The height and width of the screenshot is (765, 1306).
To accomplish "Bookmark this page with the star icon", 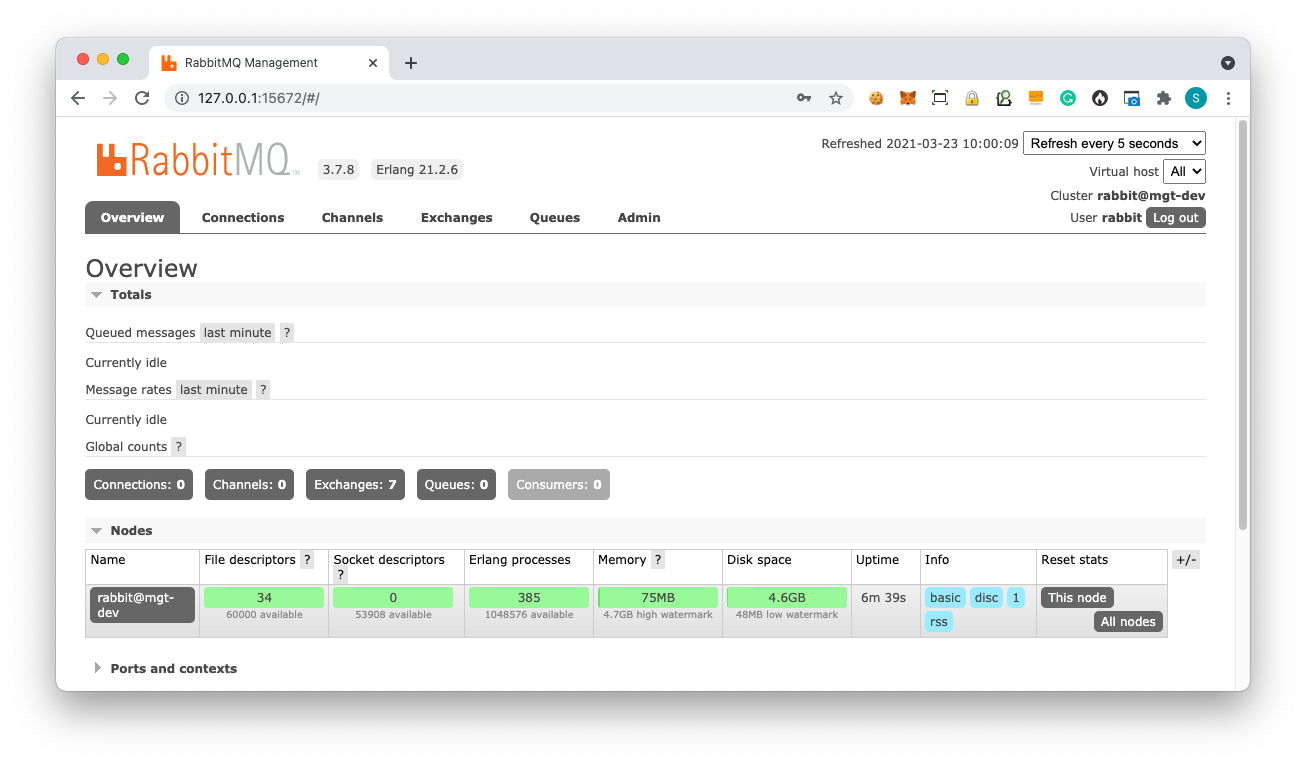I will tap(836, 98).
